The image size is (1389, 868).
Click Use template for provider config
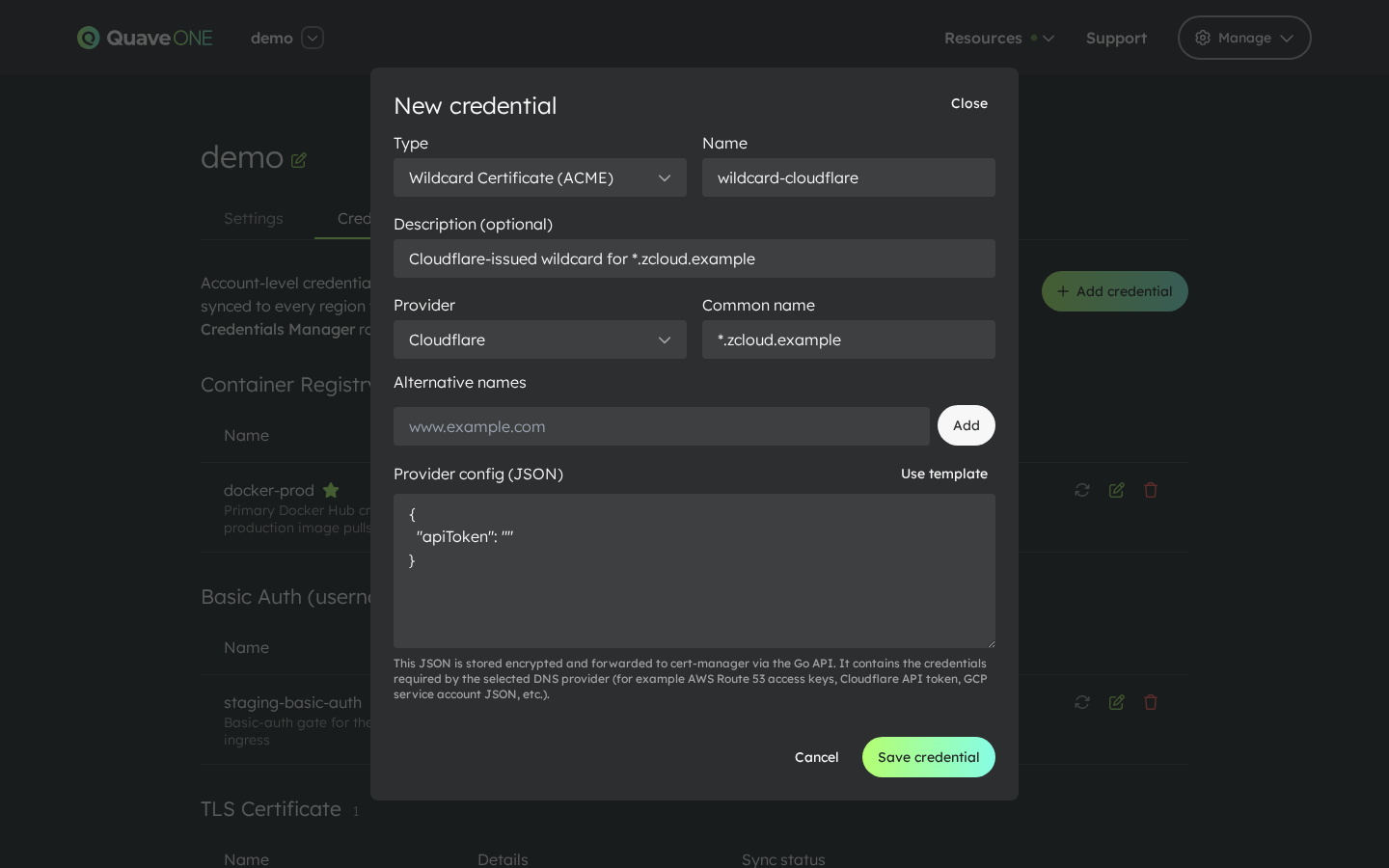(x=944, y=474)
